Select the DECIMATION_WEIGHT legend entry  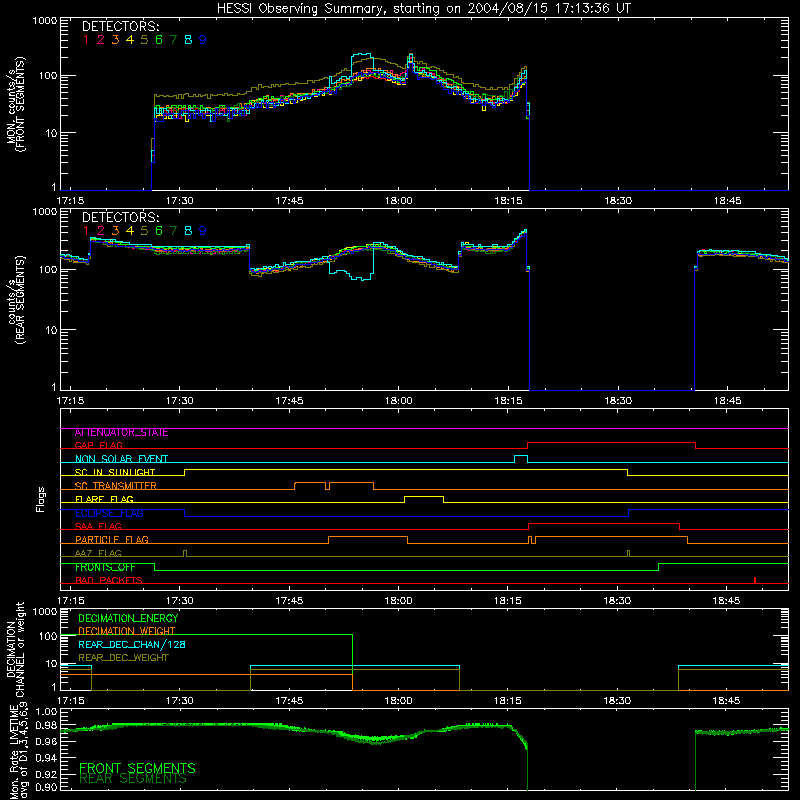click(x=127, y=631)
